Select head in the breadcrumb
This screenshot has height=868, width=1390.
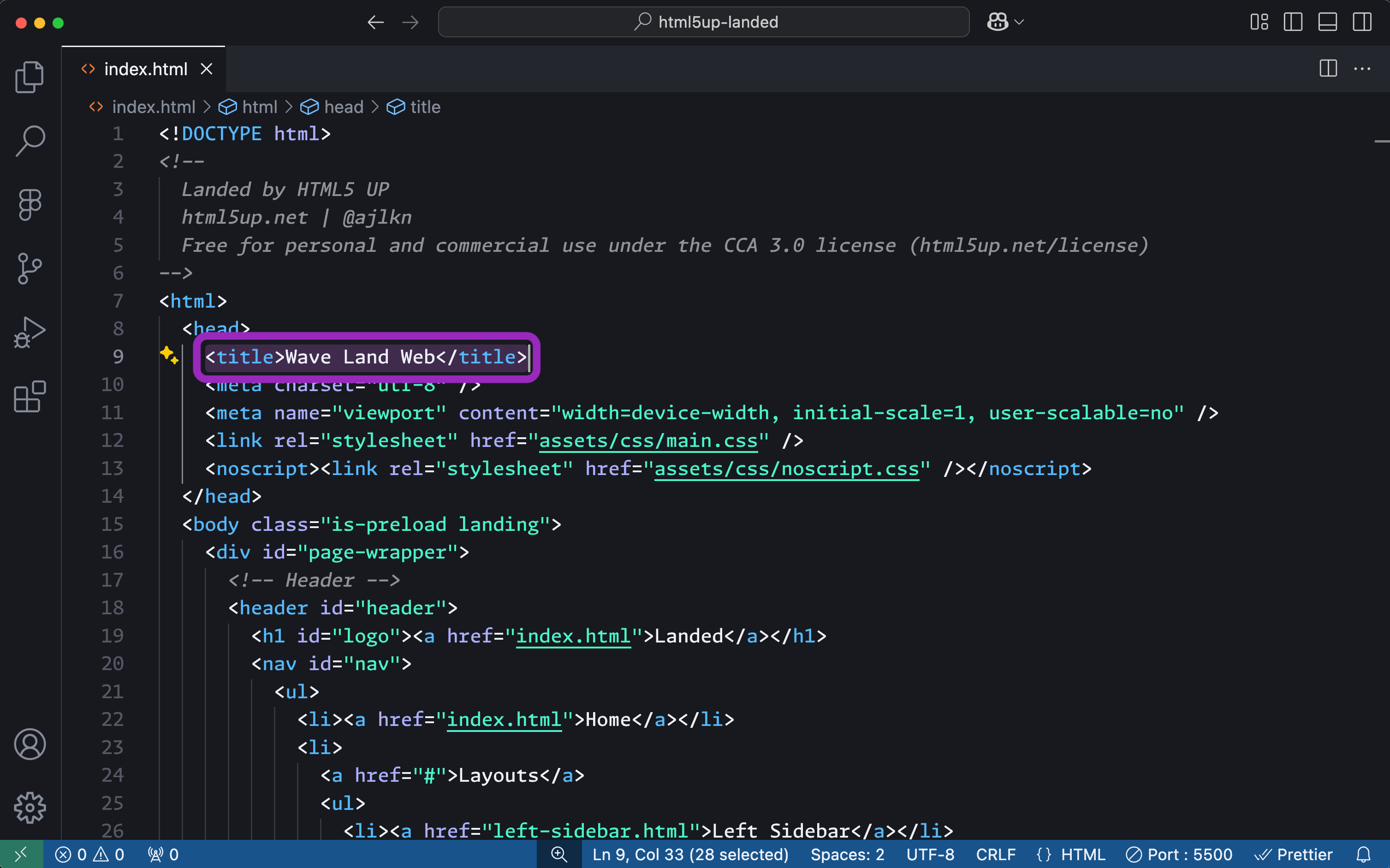[x=333, y=107]
